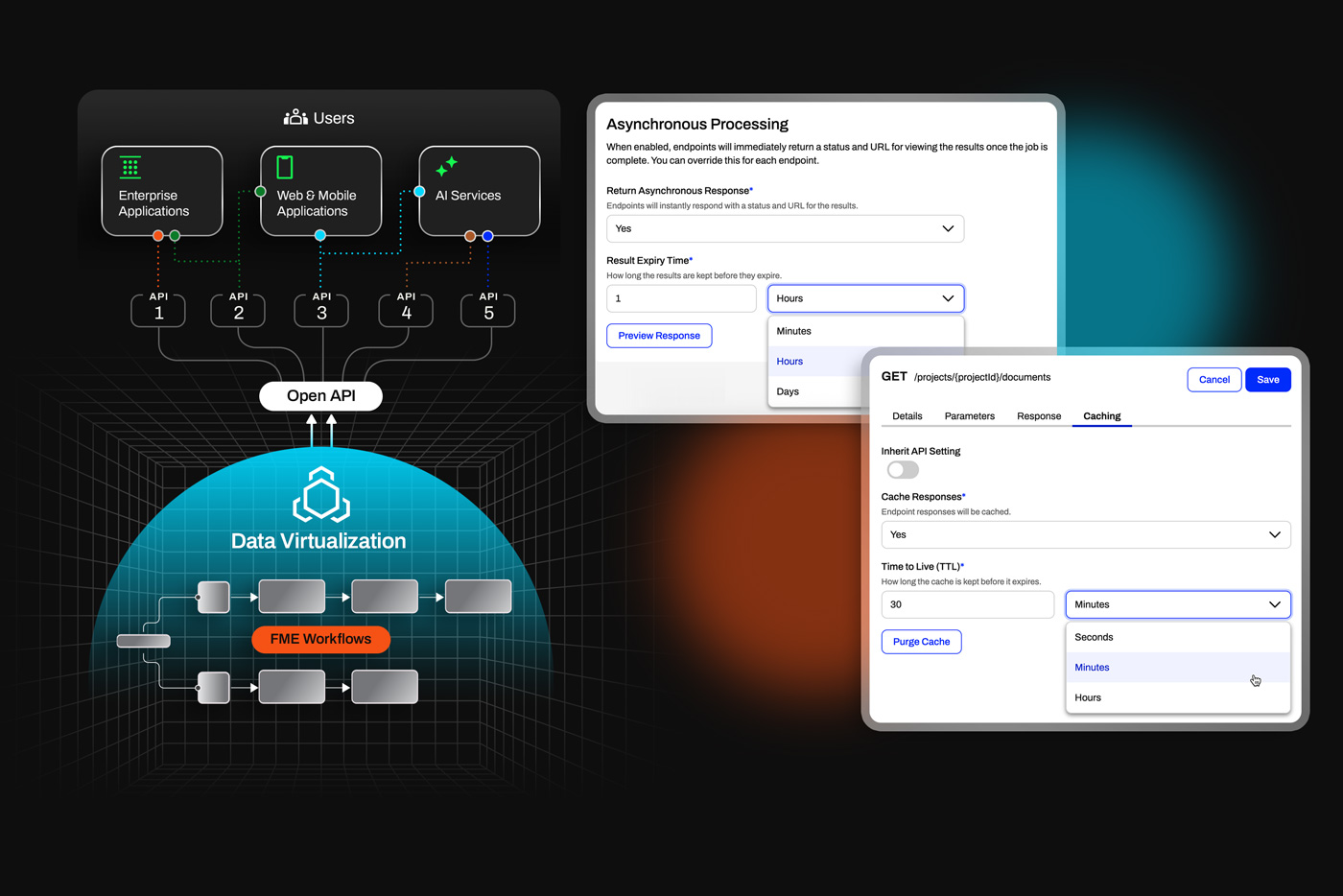Click the API 2 box
Screen dimensions: 1343x896
tap(238, 310)
